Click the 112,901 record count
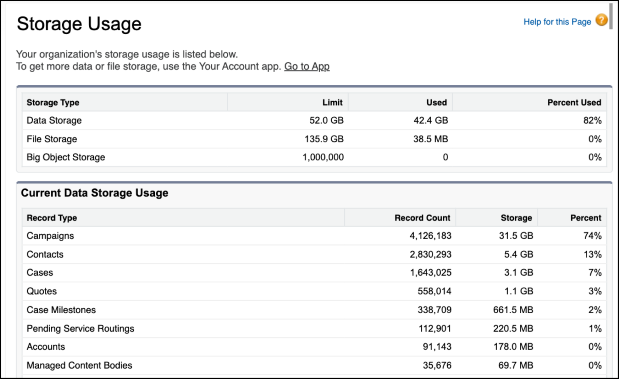The height and width of the screenshot is (379, 619). point(435,328)
